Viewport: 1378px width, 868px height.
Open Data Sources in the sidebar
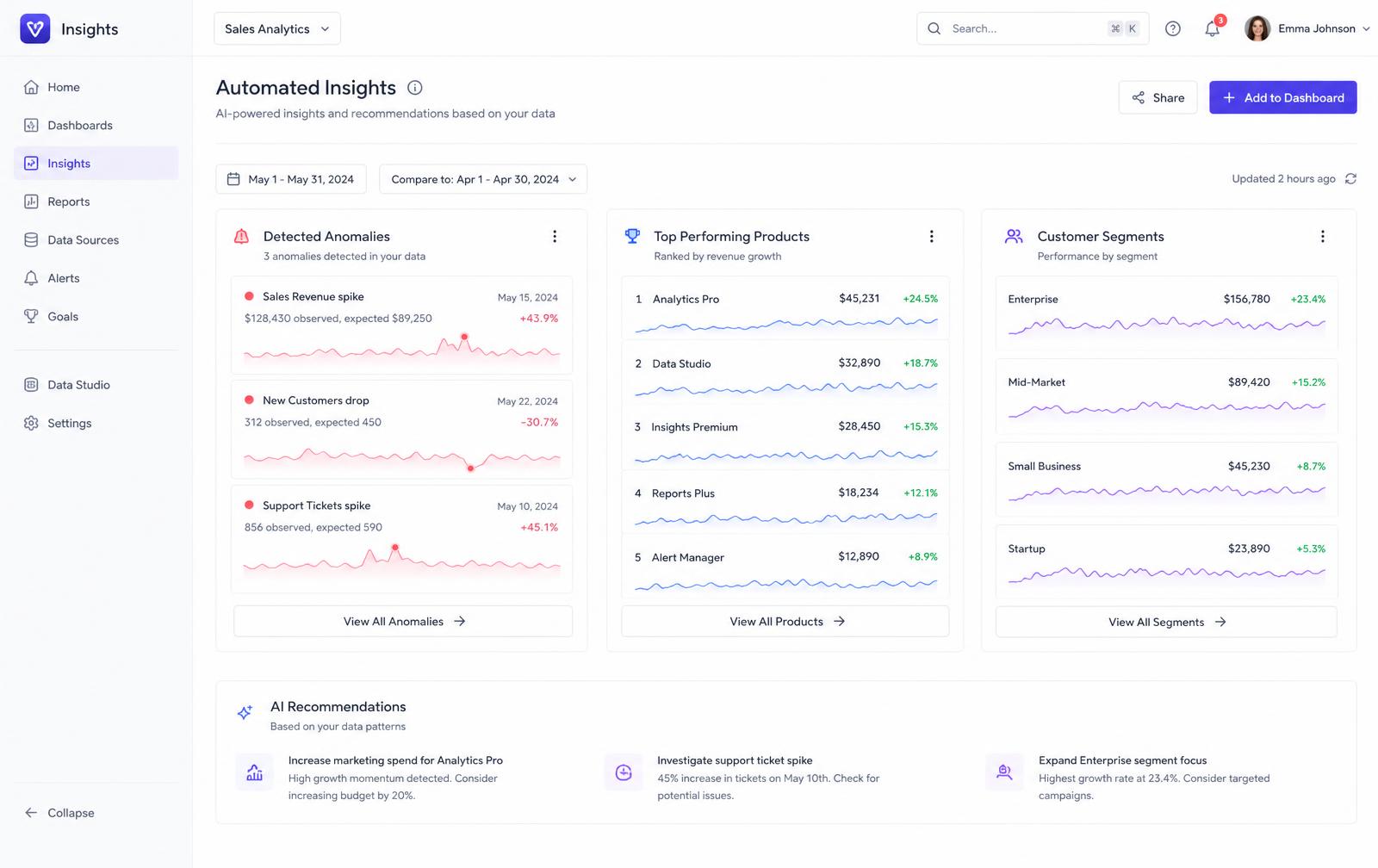tap(96, 240)
